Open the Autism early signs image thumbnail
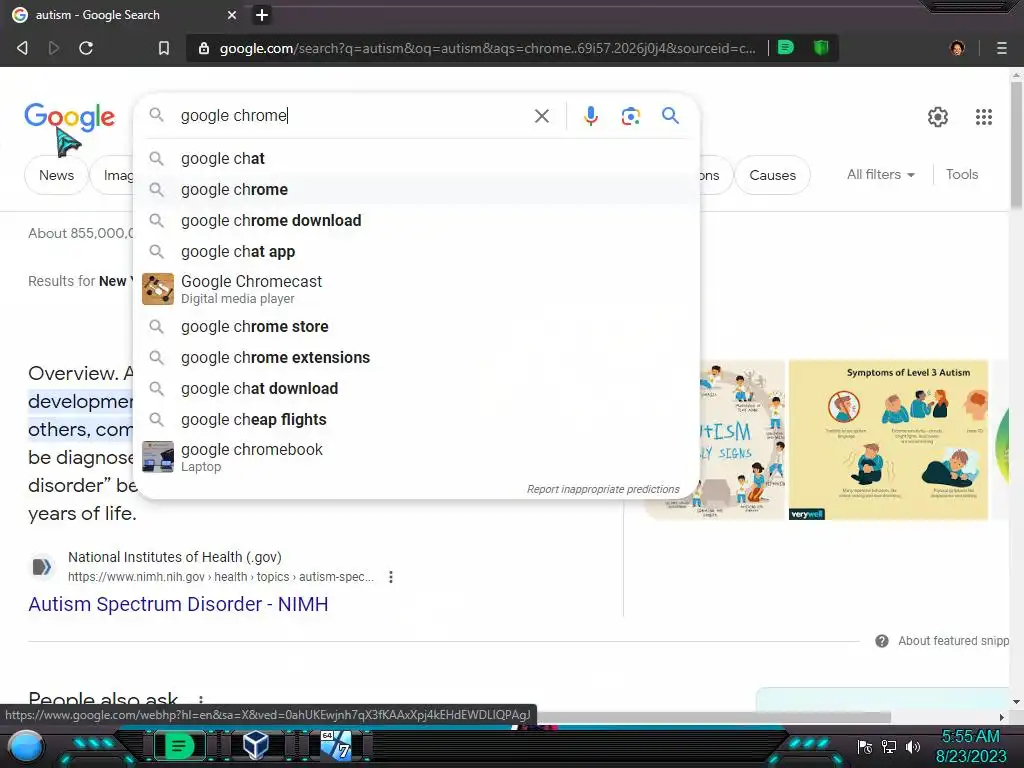This screenshot has width=1024, height=768. (742, 440)
